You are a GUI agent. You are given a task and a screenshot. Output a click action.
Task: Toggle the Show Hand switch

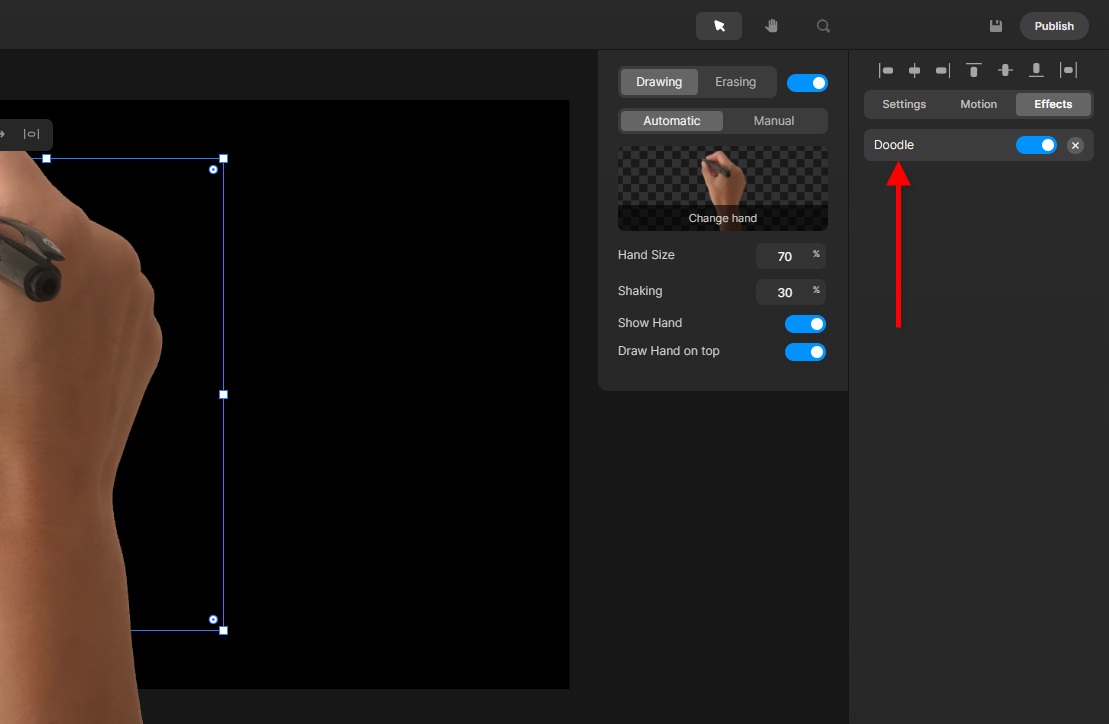(x=806, y=324)
